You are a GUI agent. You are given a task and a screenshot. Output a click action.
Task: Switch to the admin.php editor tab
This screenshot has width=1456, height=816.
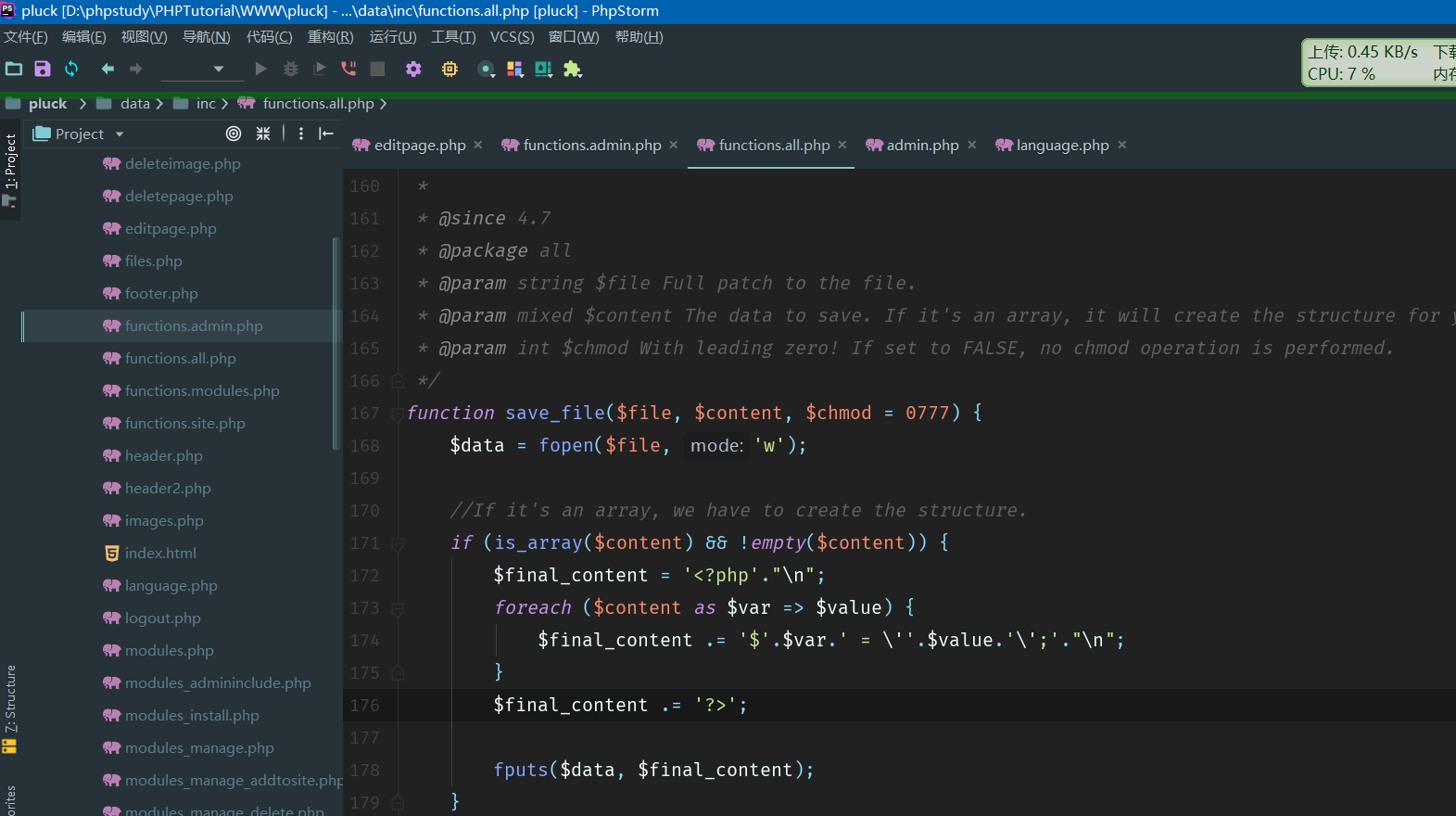(x=922, y=146)
